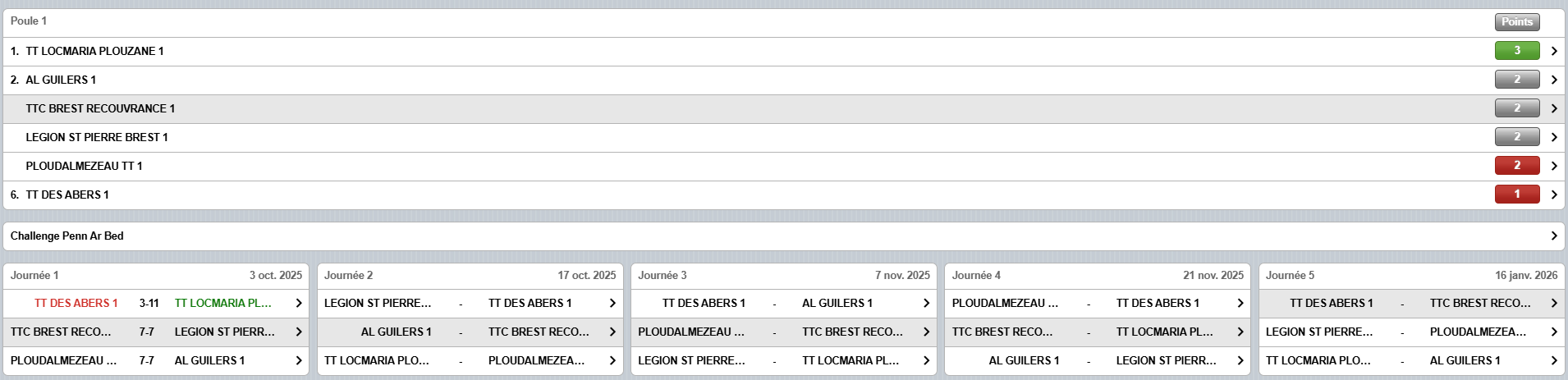Viewport: 1568px width, 380px height.
Task: Open Journée 4 AL GUILERS vs LEGION chevron
Action: coord(1240,361)
